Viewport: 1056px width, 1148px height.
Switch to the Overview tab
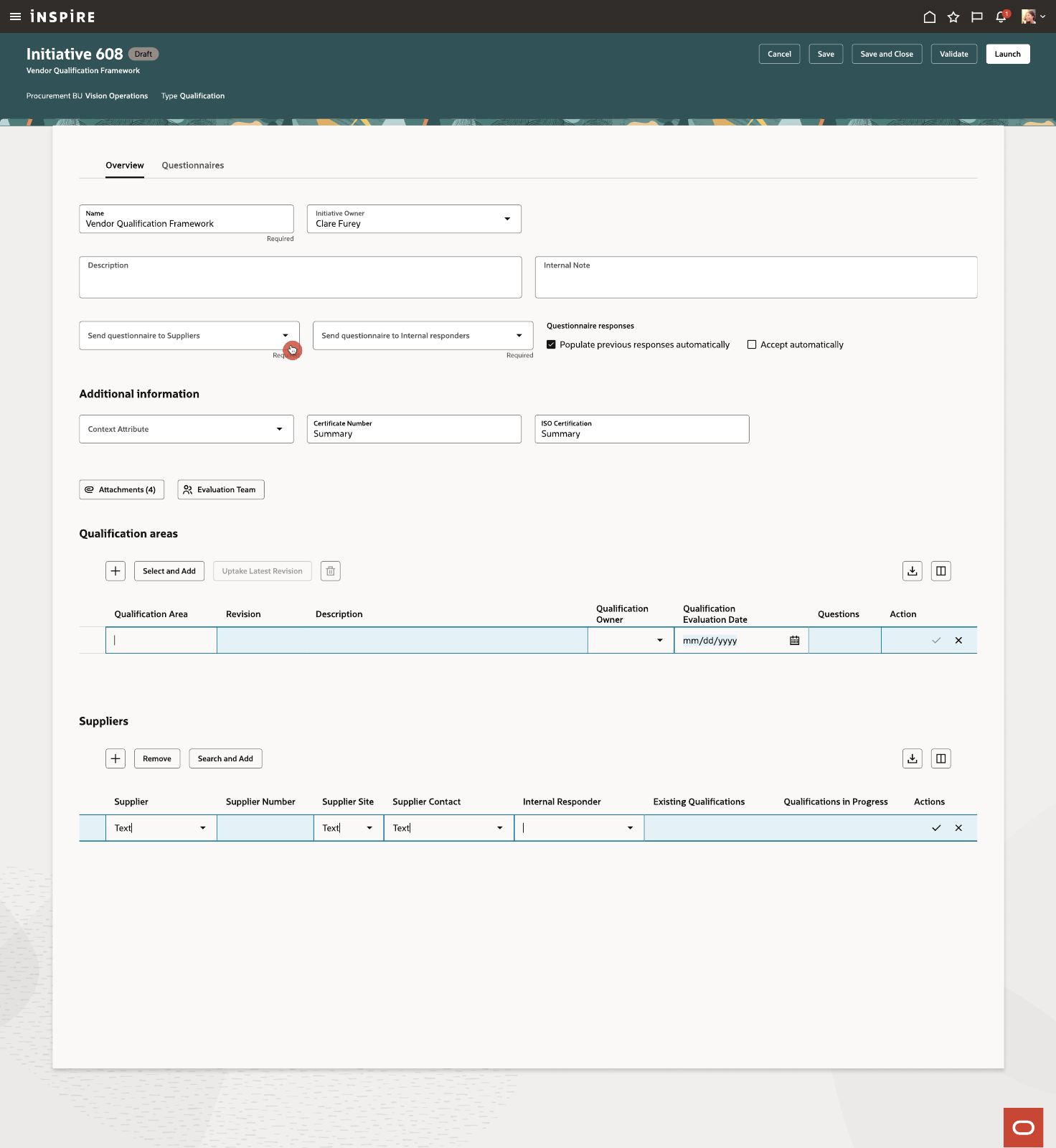pos(125,165)
